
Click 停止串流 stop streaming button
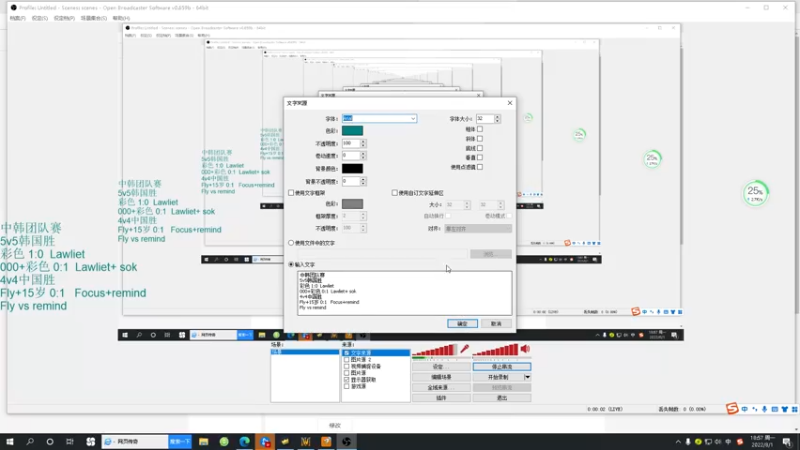point(502,367)
